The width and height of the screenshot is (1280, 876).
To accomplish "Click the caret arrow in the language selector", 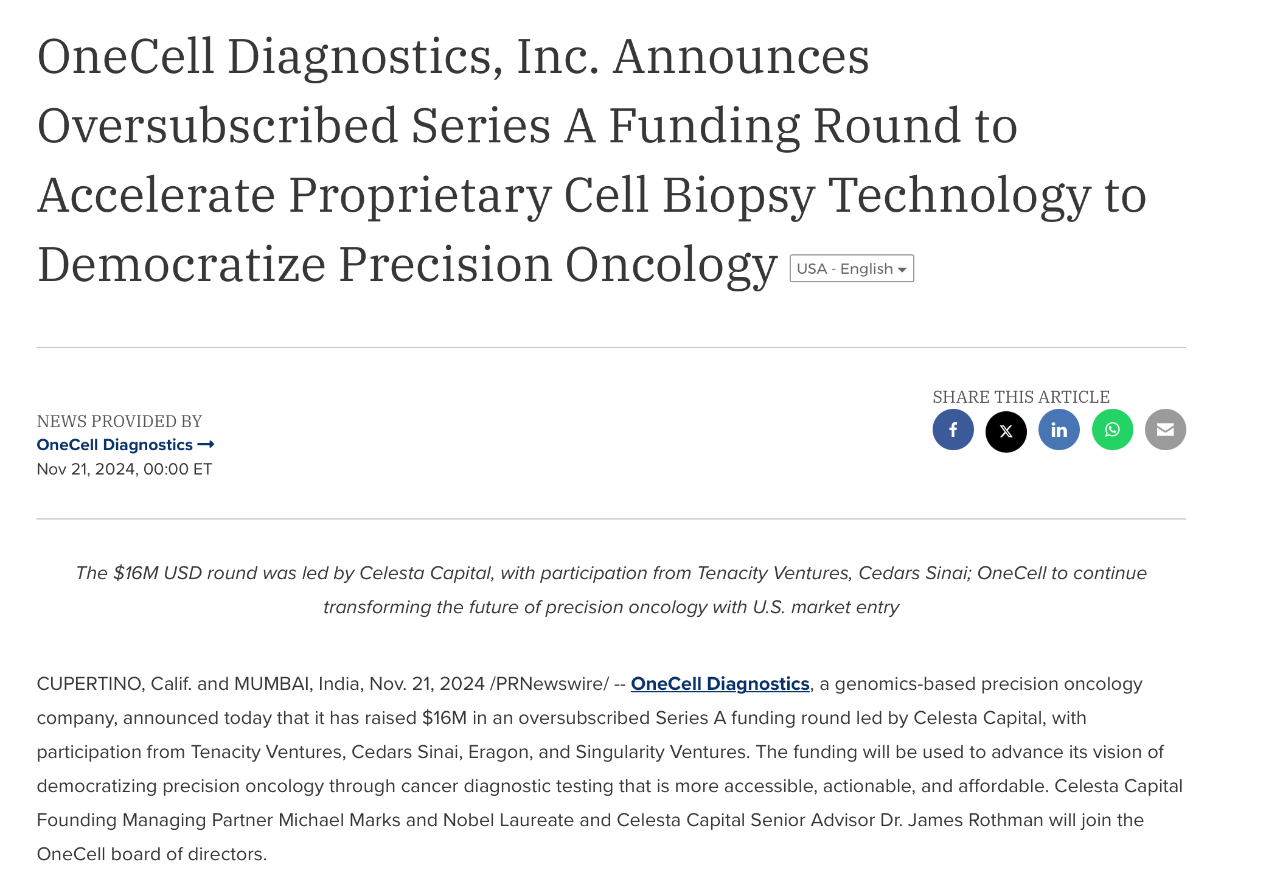I will [x=902, y=270].
